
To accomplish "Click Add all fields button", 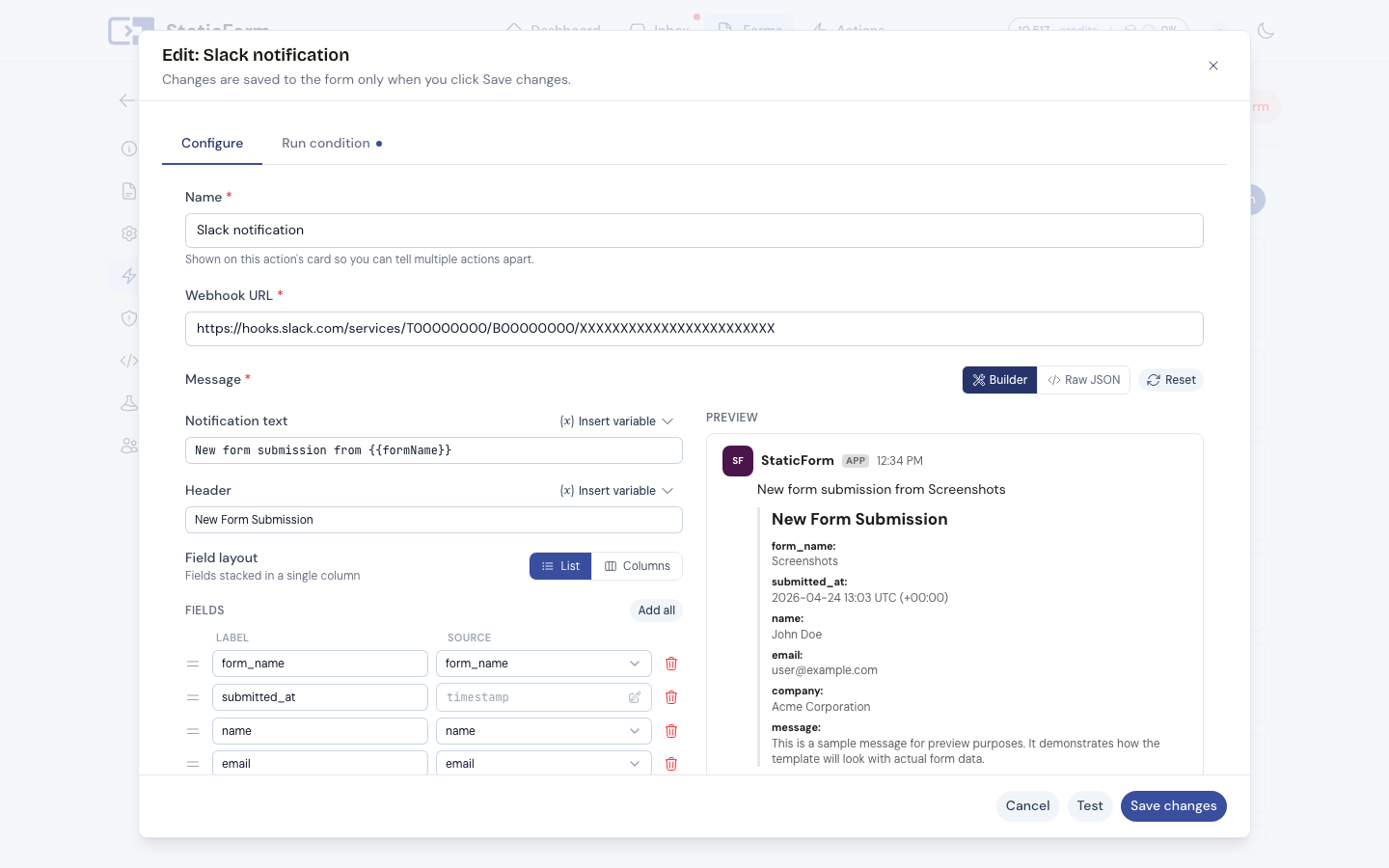I will [x=656, y=610].
